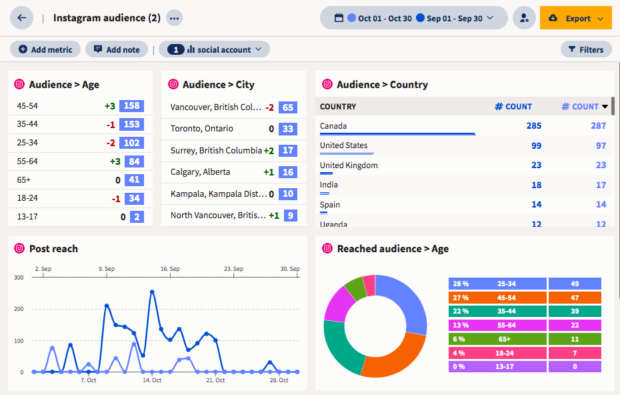Click the orange 27 % 45-54 legend swatch
The width and height of the screenshot is (620, 395).
497,297
